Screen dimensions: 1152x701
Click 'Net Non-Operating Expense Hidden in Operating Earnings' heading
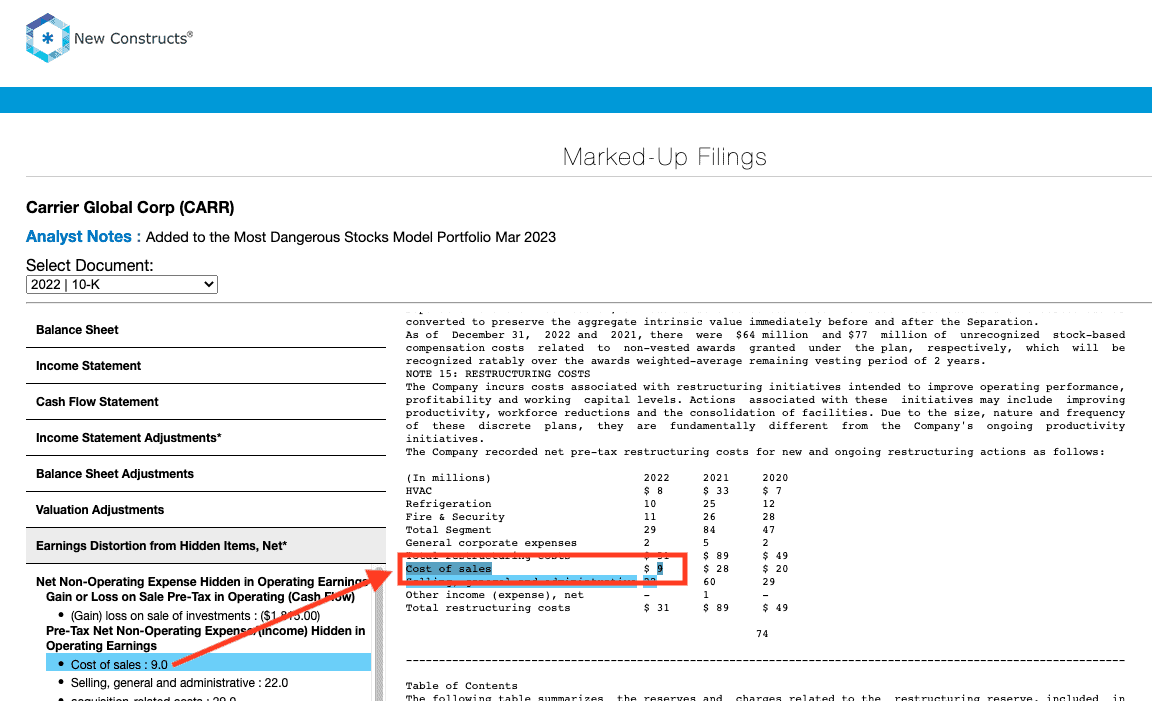(202, 582)
